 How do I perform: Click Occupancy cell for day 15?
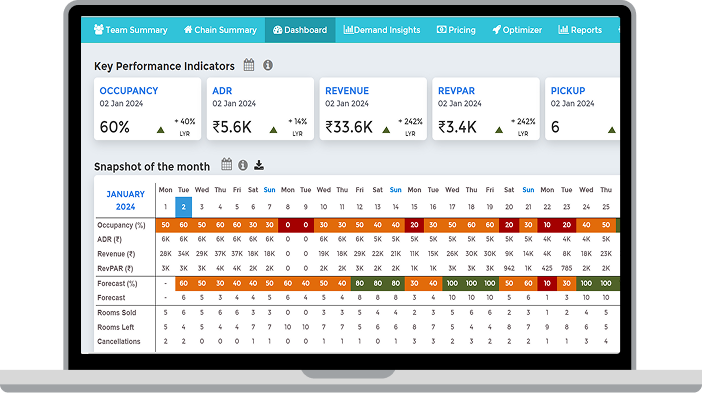click(x=414, y=225)
